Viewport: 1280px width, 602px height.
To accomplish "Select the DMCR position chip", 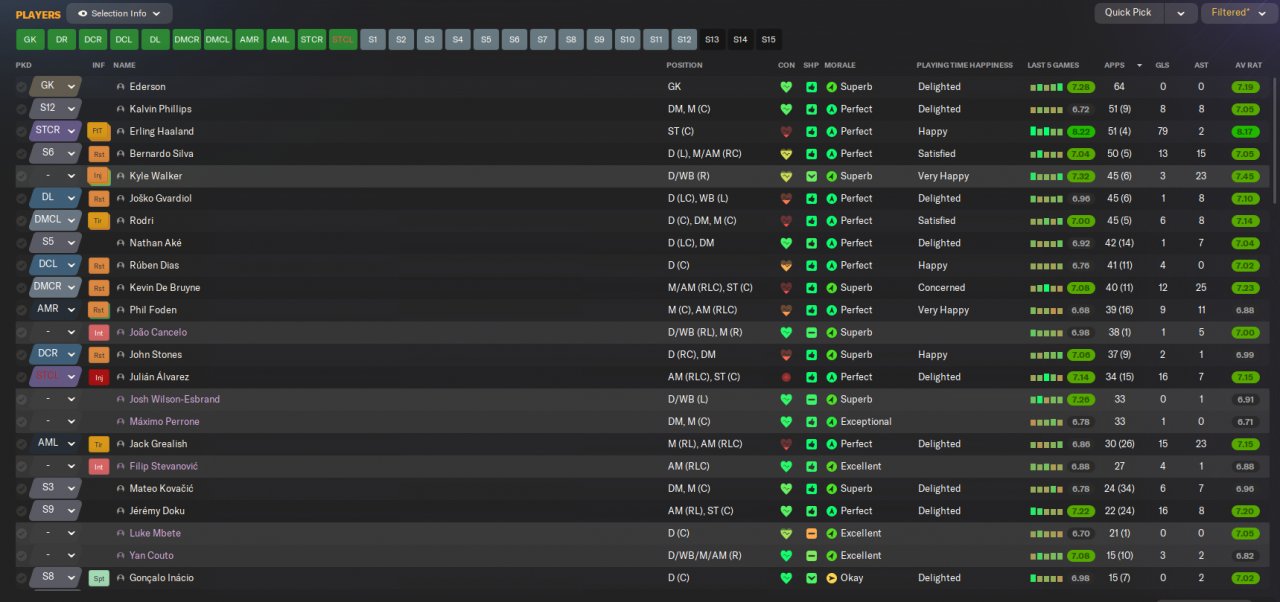I will coord(187,40).
